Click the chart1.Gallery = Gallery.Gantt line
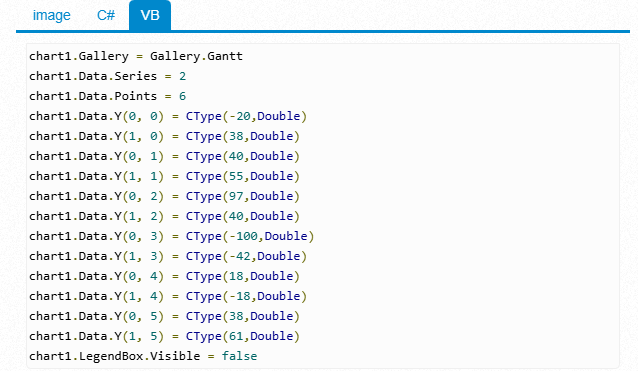This screenshot has height=371, width=638. 136,56
